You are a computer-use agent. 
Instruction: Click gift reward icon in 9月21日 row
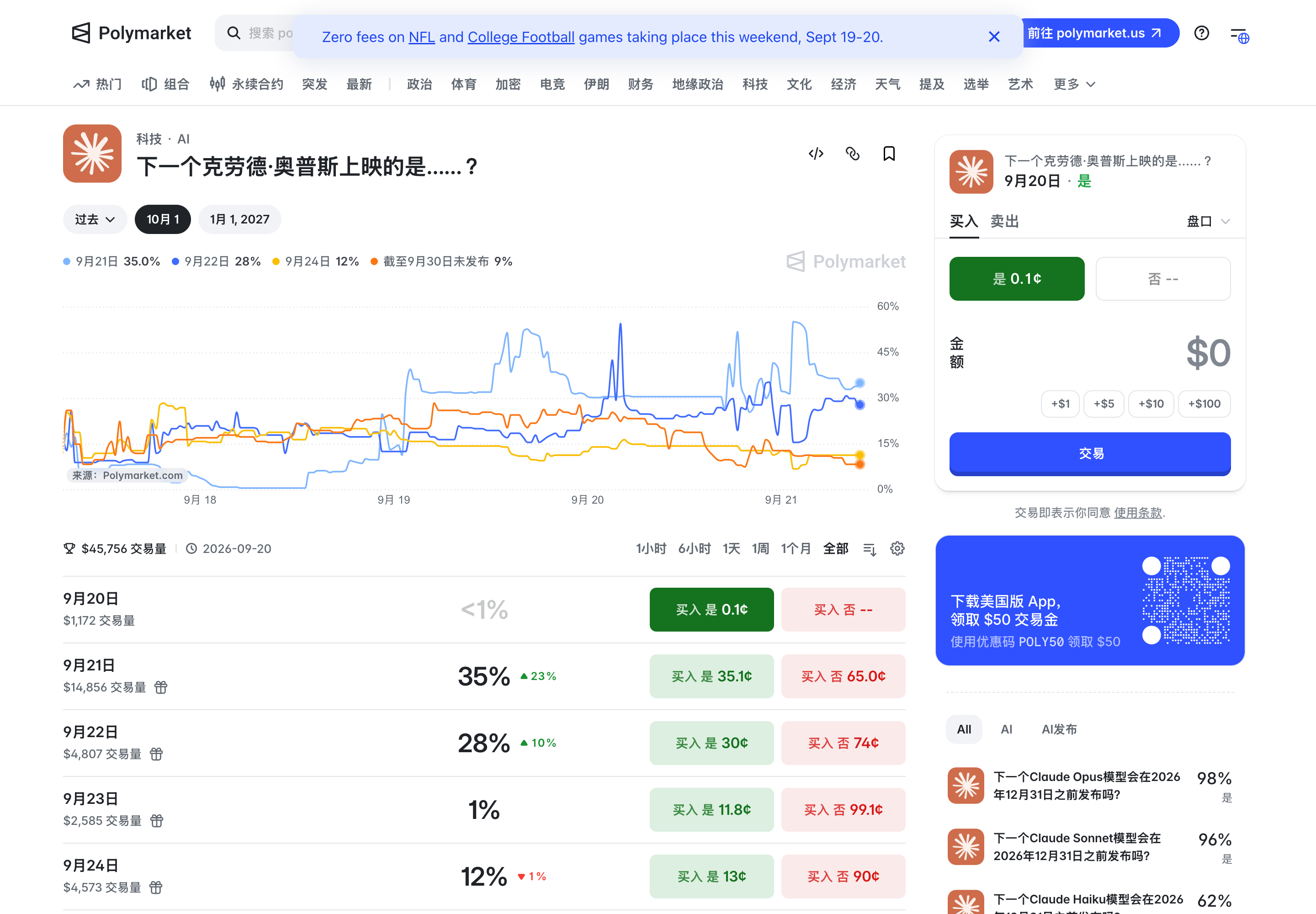coord(161,687)
